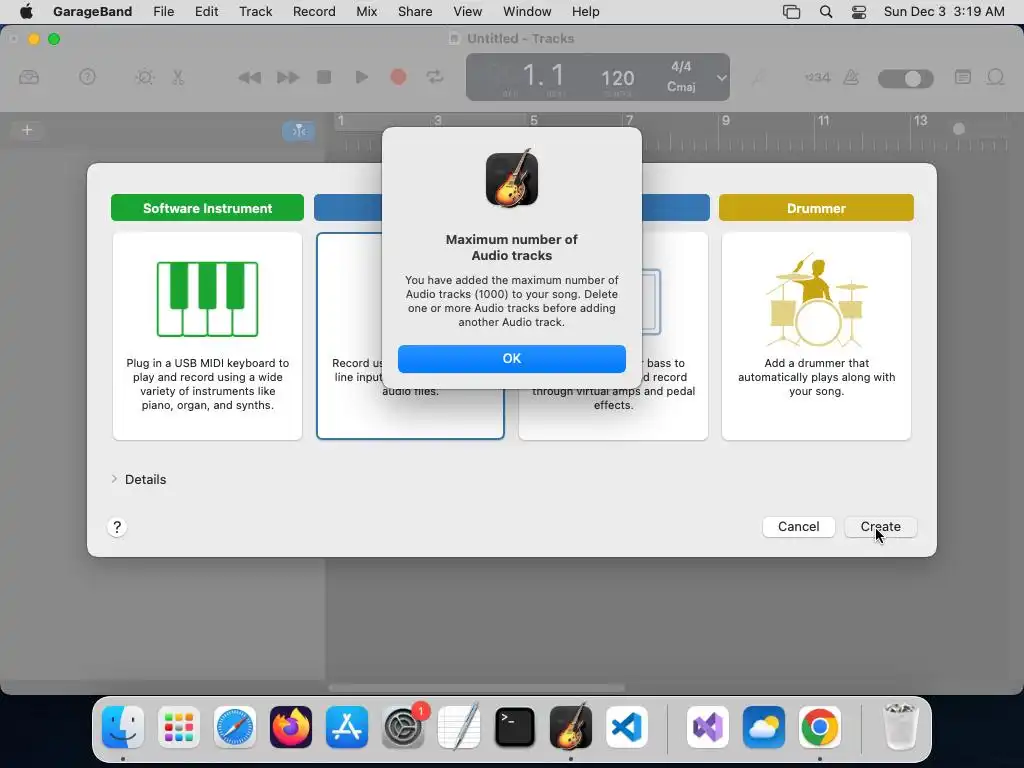Click the add track plus button
1024x768 pixels.
tap(27, 130)
